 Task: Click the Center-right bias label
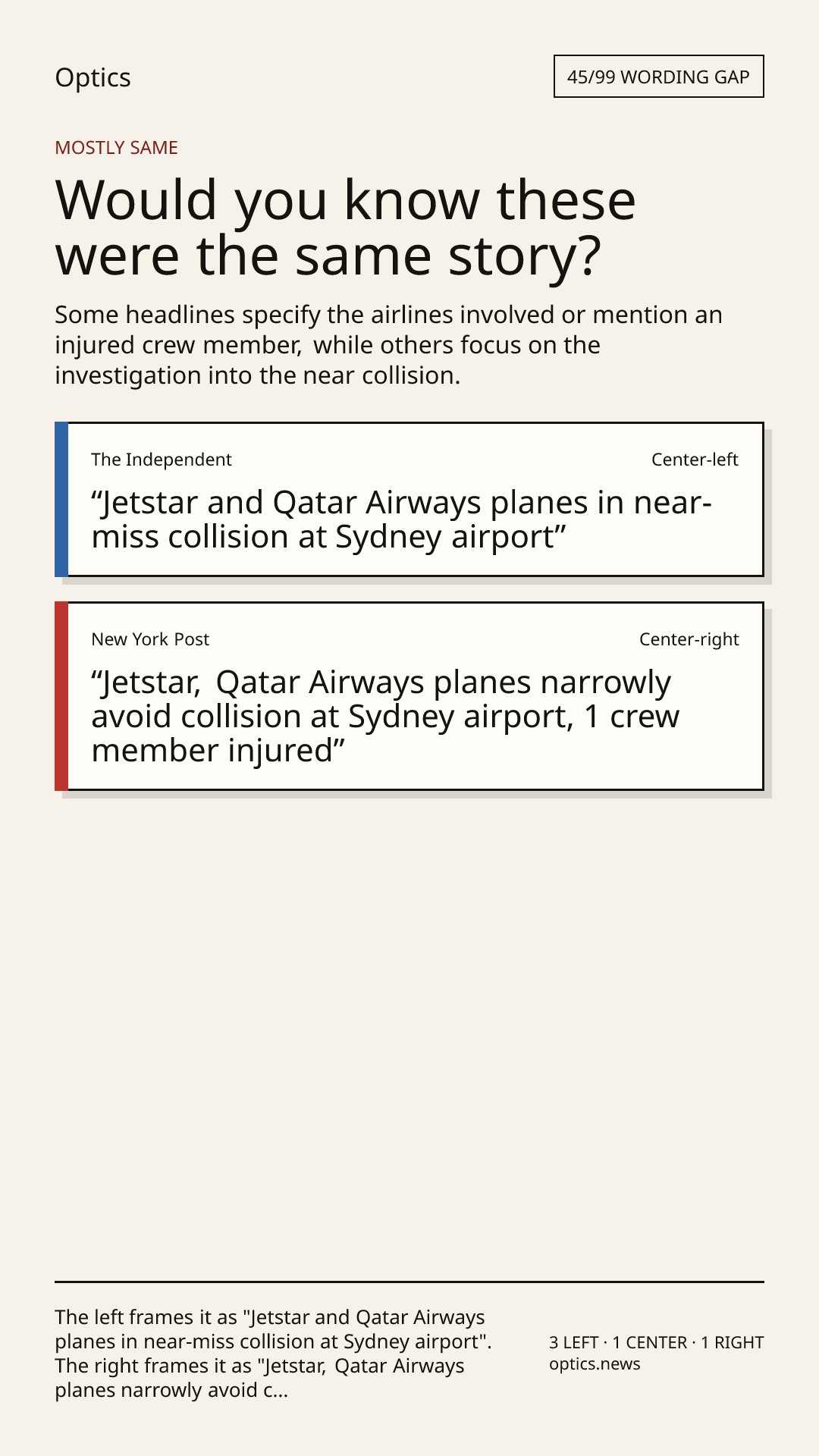pos(689,639)
